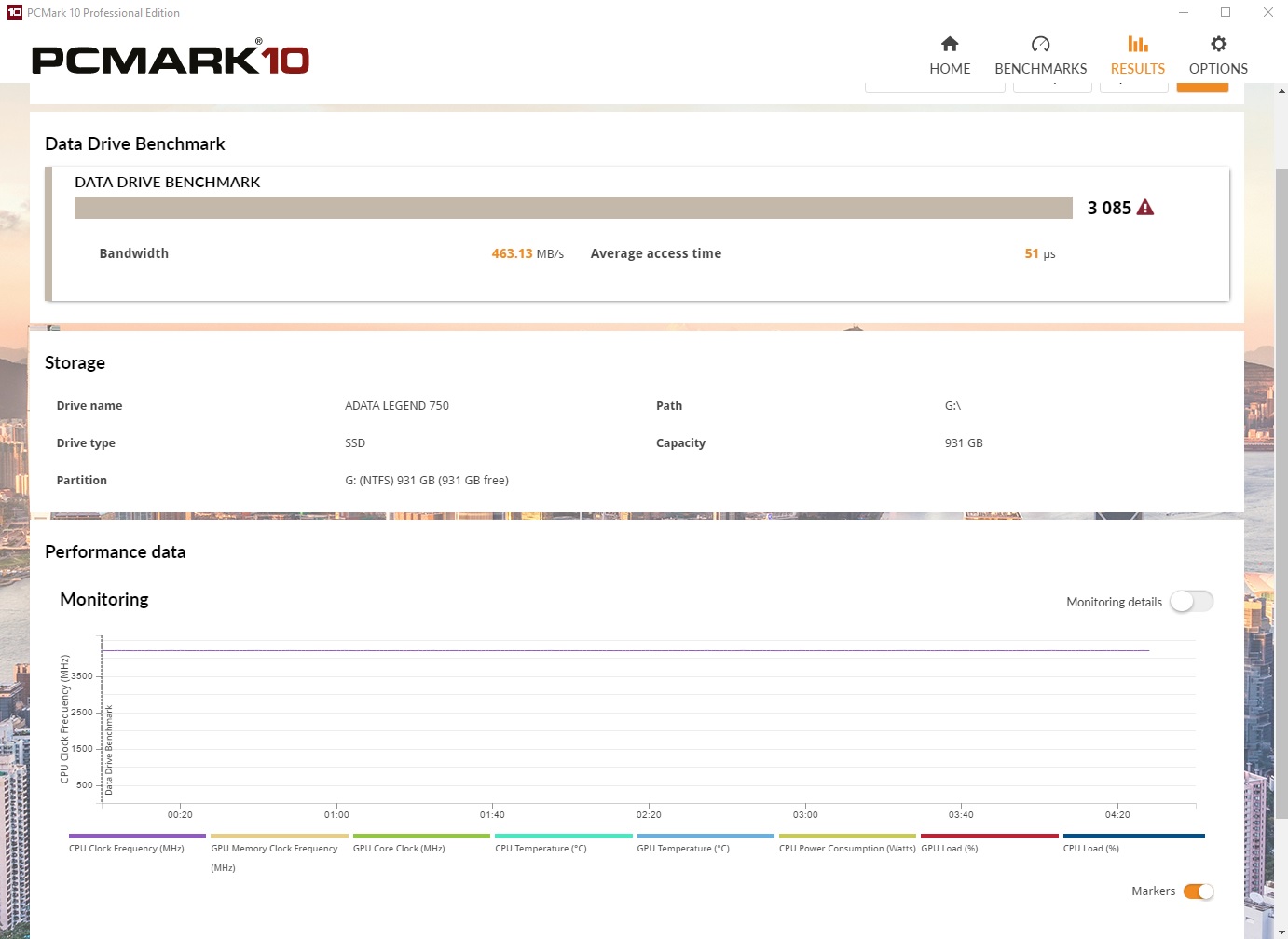This screenshot has height=939, width=1288.
Task: Click the capacity value 931 GB
Action: tap(964, 442)
